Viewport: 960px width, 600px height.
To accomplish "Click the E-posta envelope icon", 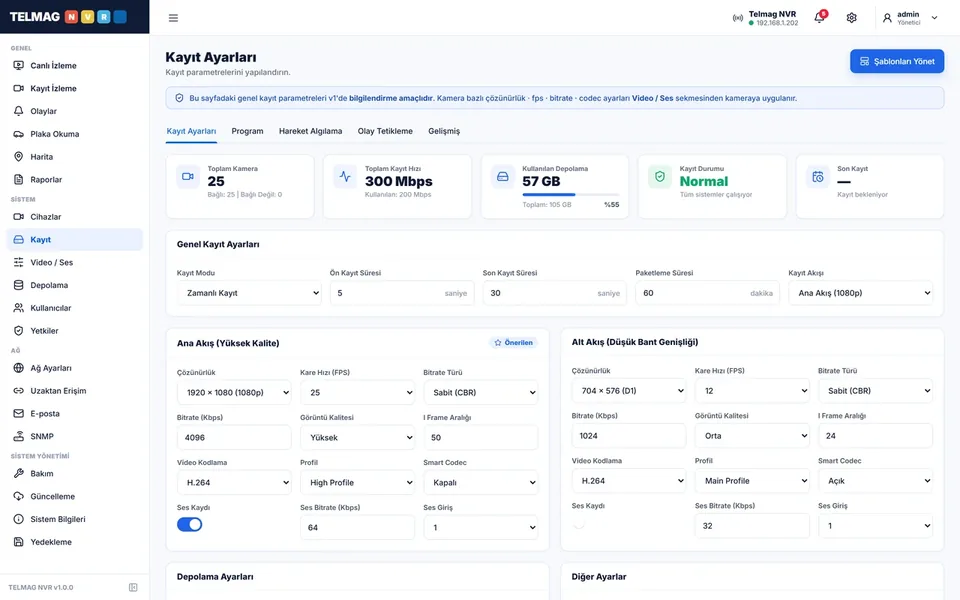I will (18, 413).
